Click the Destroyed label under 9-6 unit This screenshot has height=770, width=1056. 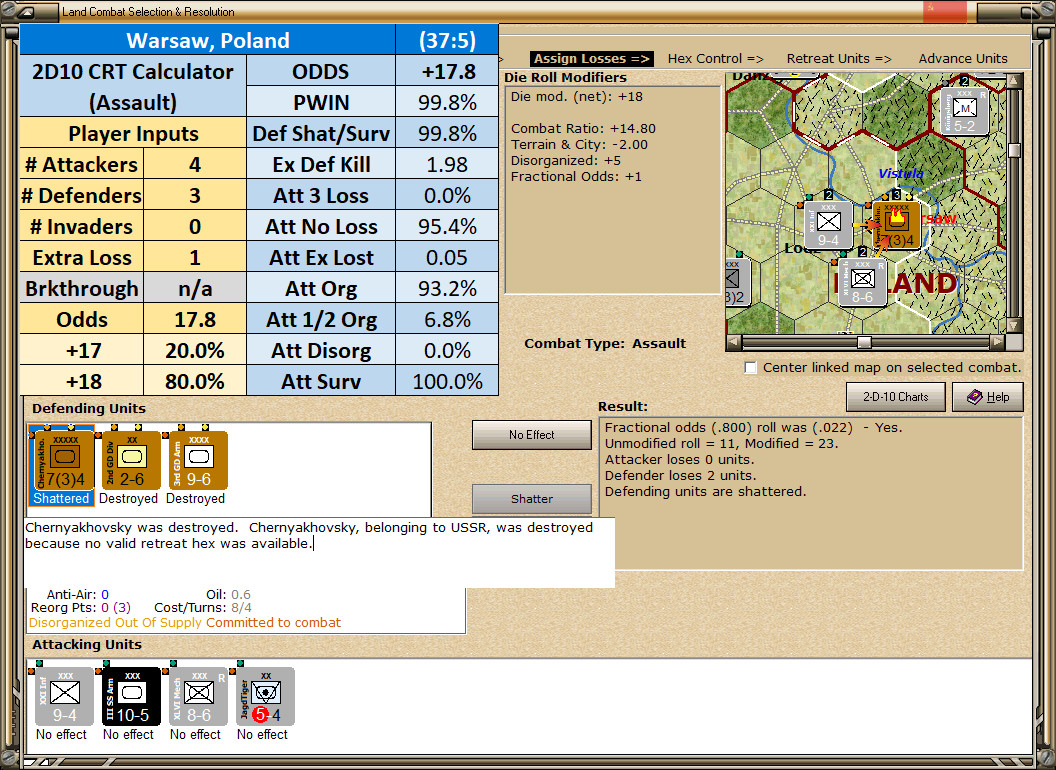click(x=195, y=499)
